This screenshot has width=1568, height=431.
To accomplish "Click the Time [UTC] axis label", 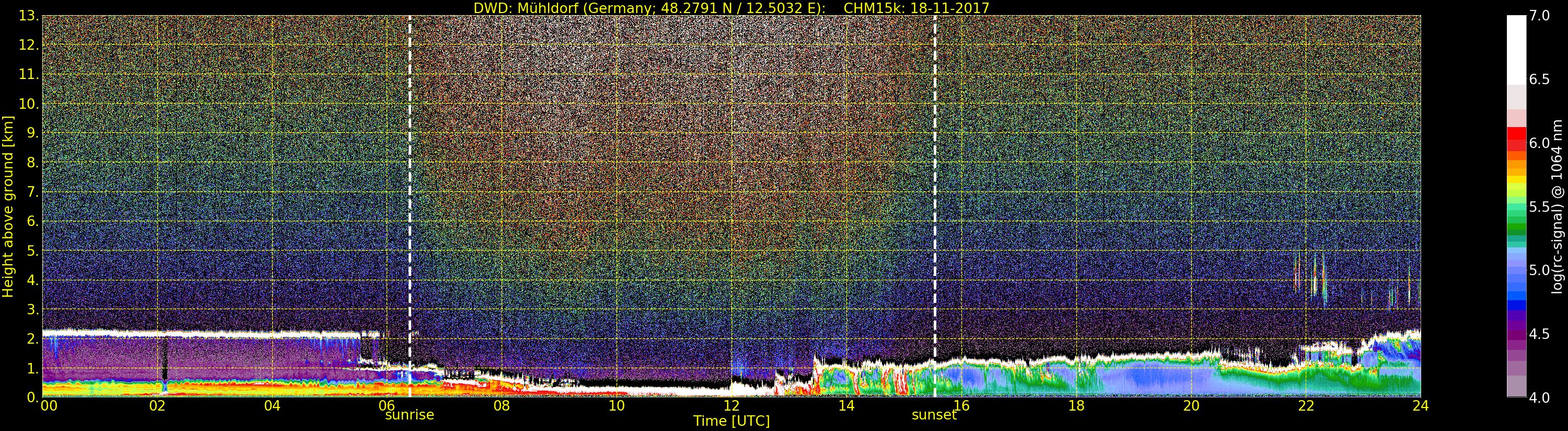I will coord(731,421).
